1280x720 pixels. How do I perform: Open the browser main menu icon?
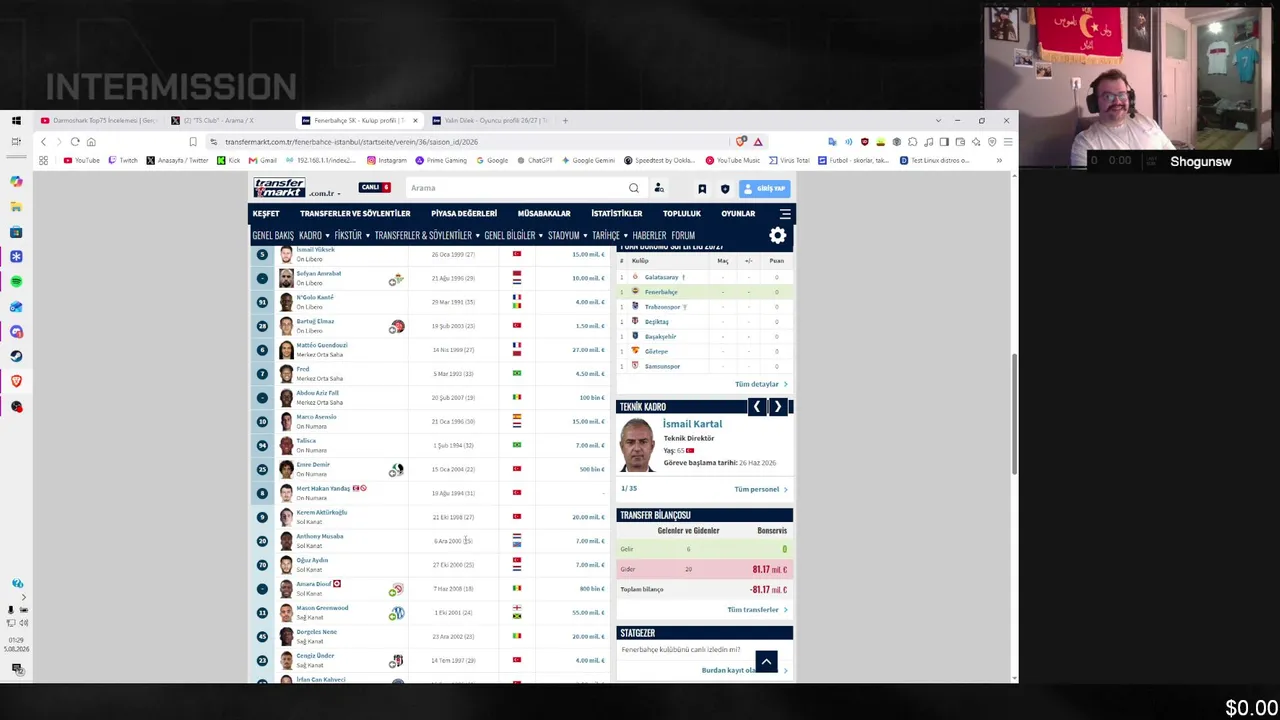pyautogui.click(x=1007, y=142)
